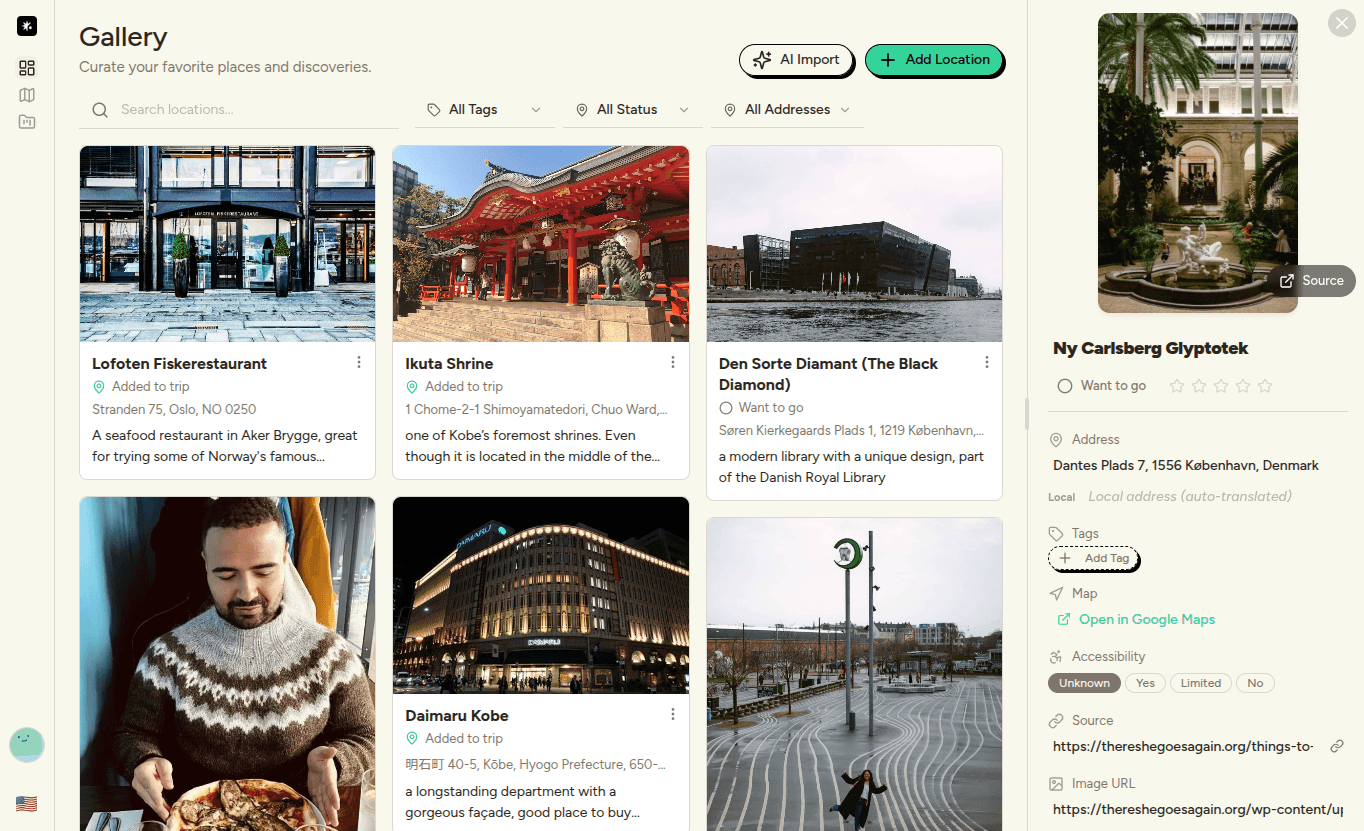Open in Google Maps link
The width and height of the screenshot is (1364, 831).
(1146, 620)
